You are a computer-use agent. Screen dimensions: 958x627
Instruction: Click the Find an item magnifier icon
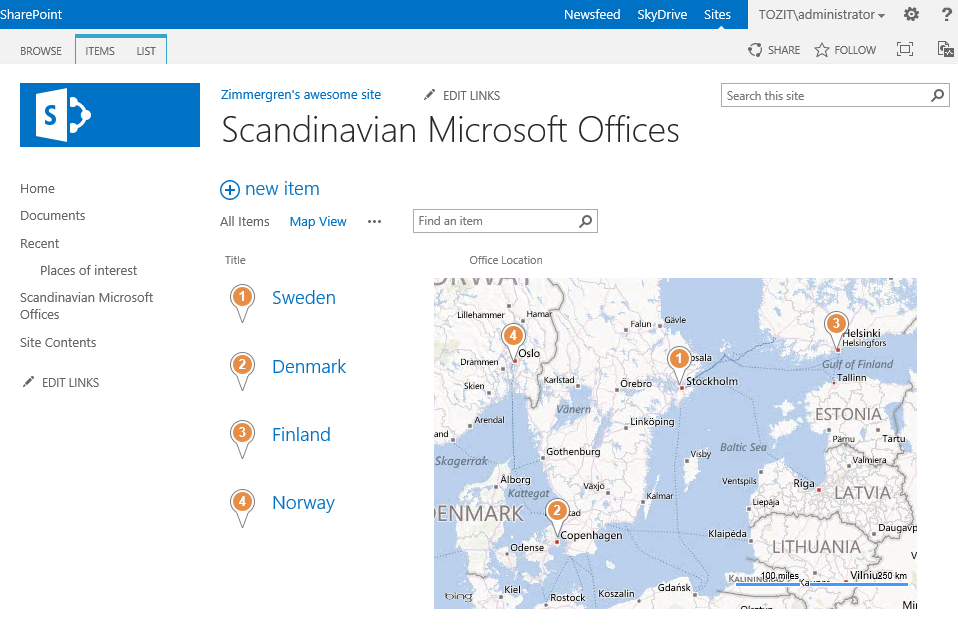pyautogui.click(x=585, y=221)
